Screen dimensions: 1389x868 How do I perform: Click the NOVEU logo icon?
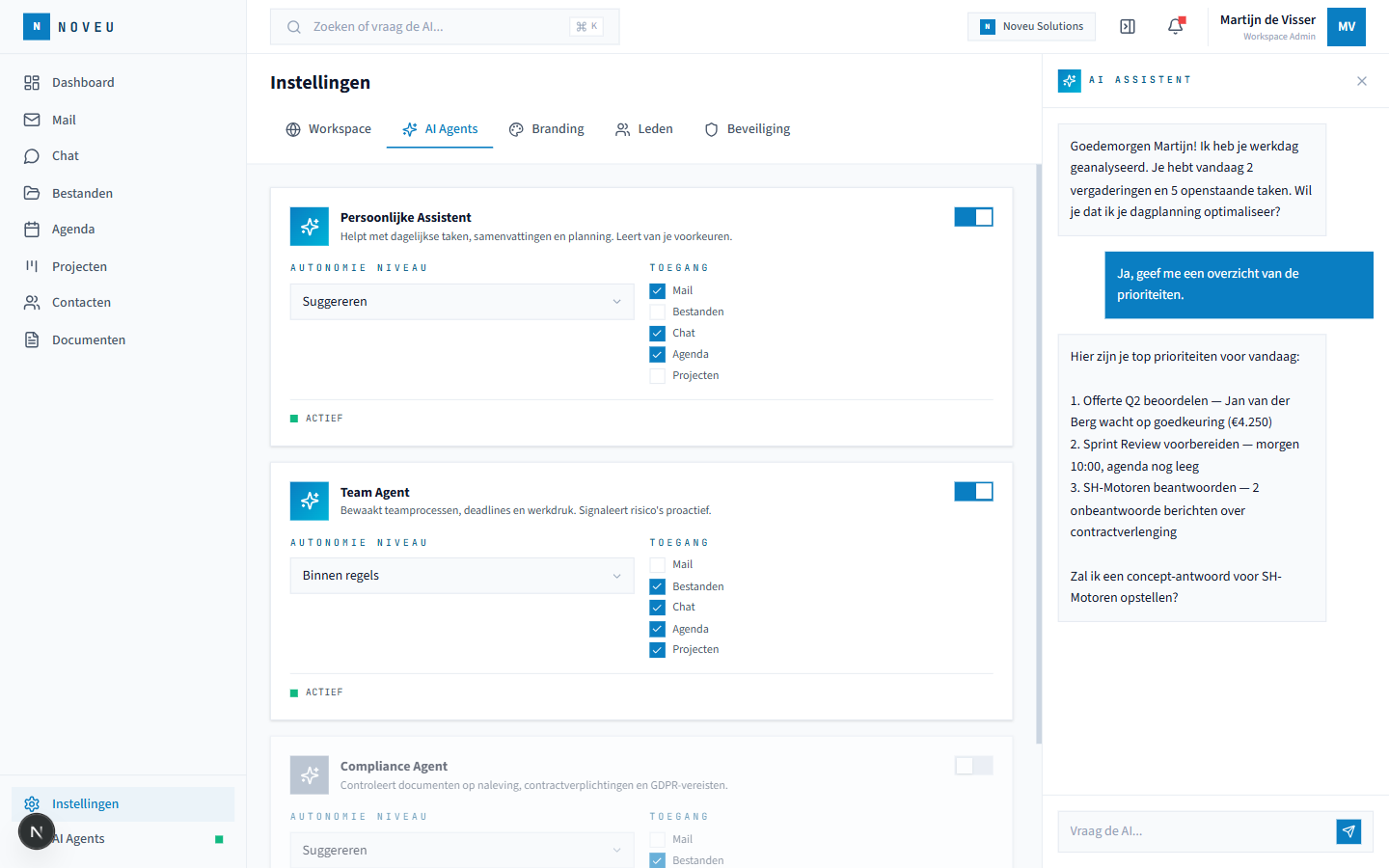(37, 27)
